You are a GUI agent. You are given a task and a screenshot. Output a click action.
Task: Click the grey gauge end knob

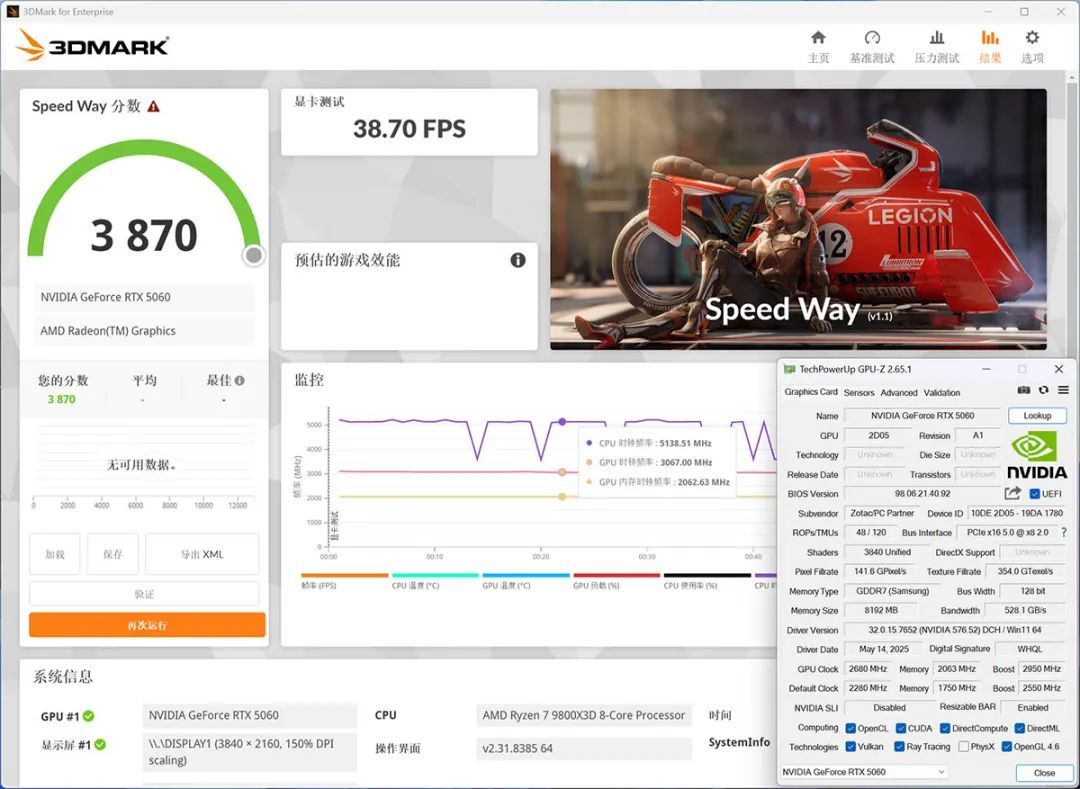253,255
